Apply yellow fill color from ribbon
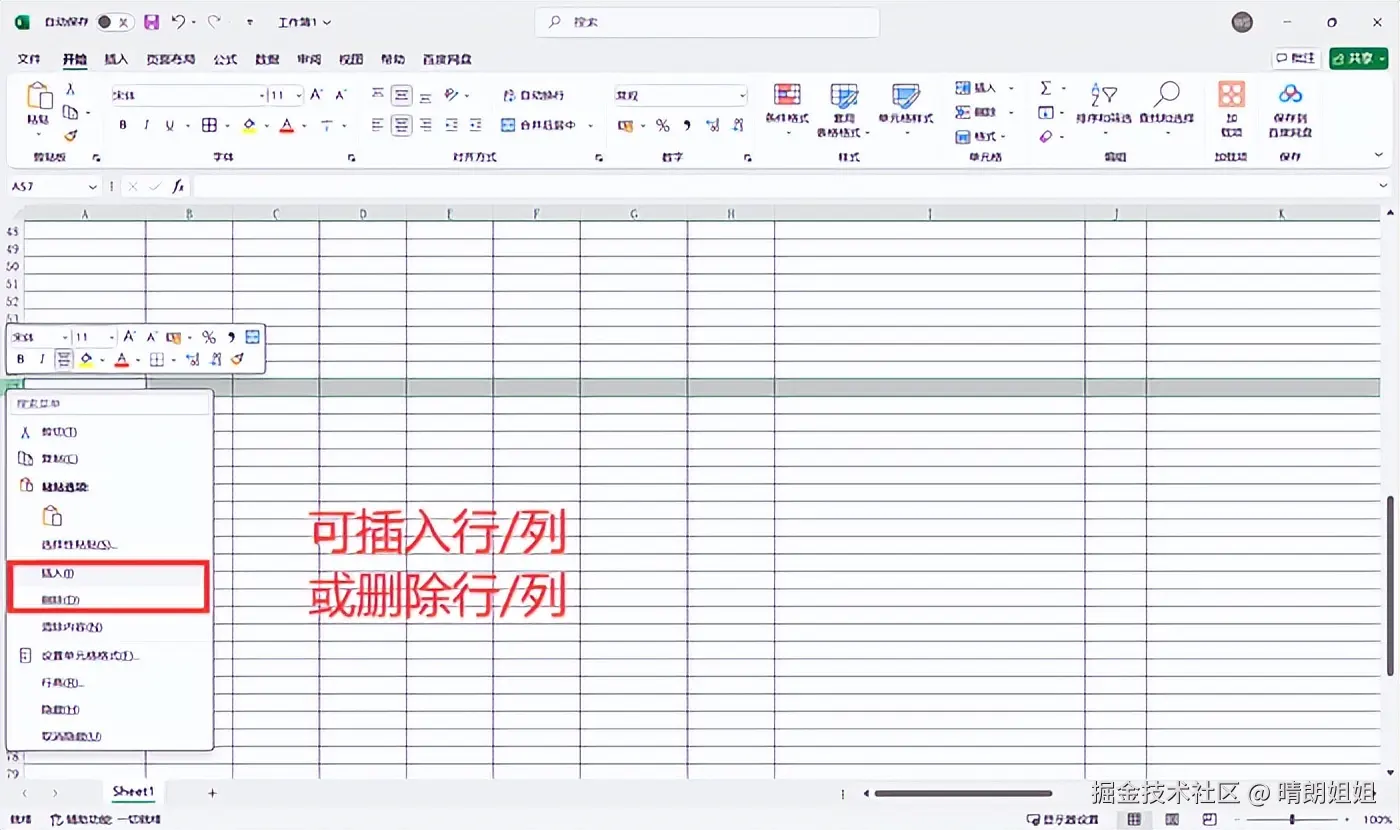Screen dimensions: 1400x830 point(249,125)
